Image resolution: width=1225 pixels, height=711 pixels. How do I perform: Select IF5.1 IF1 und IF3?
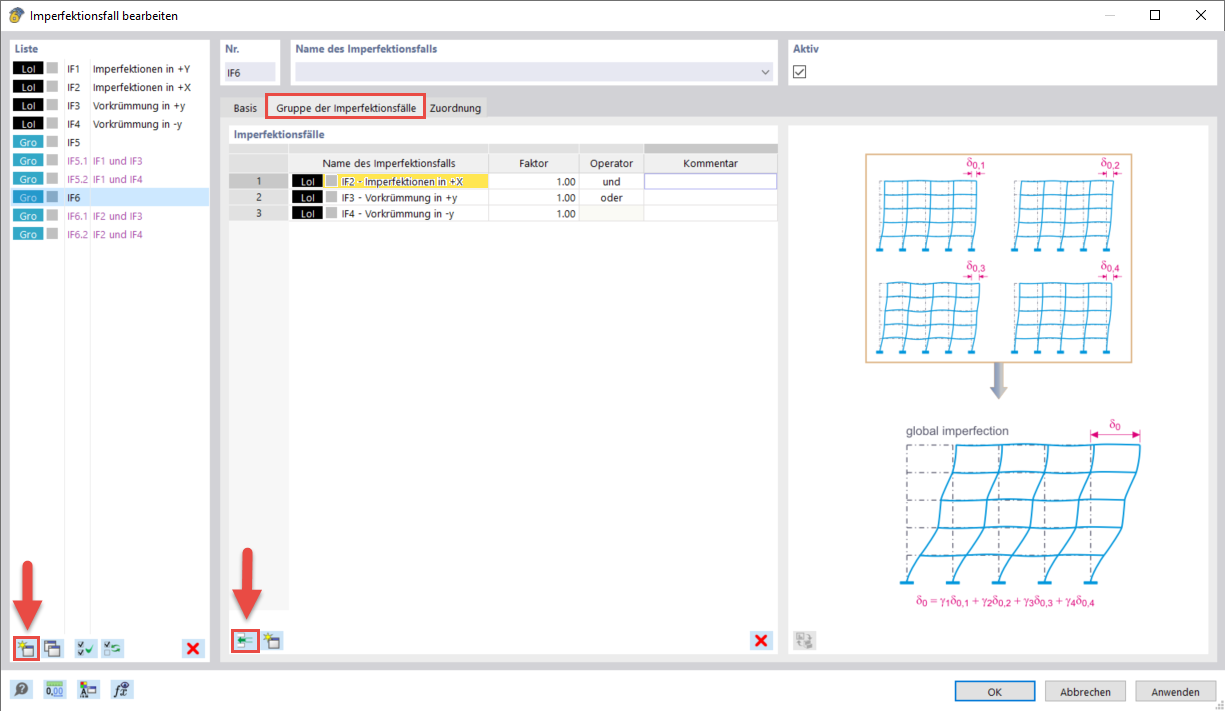click(x=110, y=161)
